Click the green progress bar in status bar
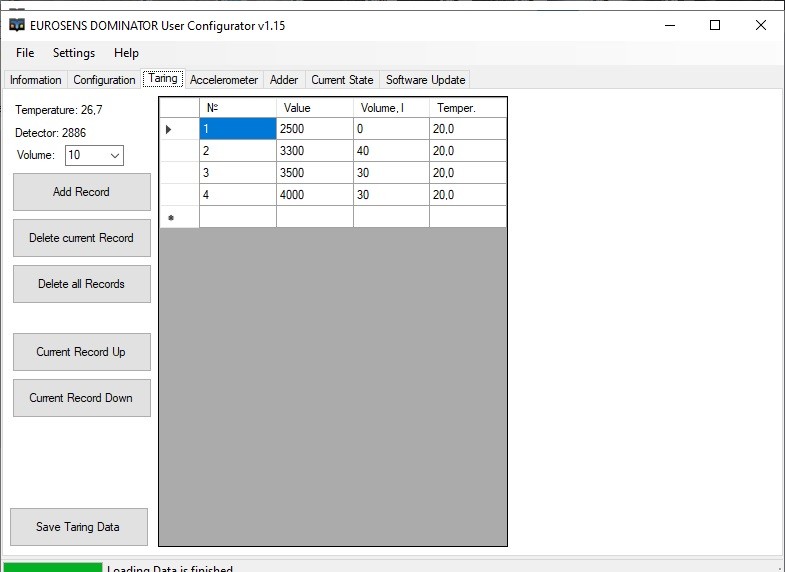This screenshot has height=572, width=785. pyautogui.click(x=53, y=567)
